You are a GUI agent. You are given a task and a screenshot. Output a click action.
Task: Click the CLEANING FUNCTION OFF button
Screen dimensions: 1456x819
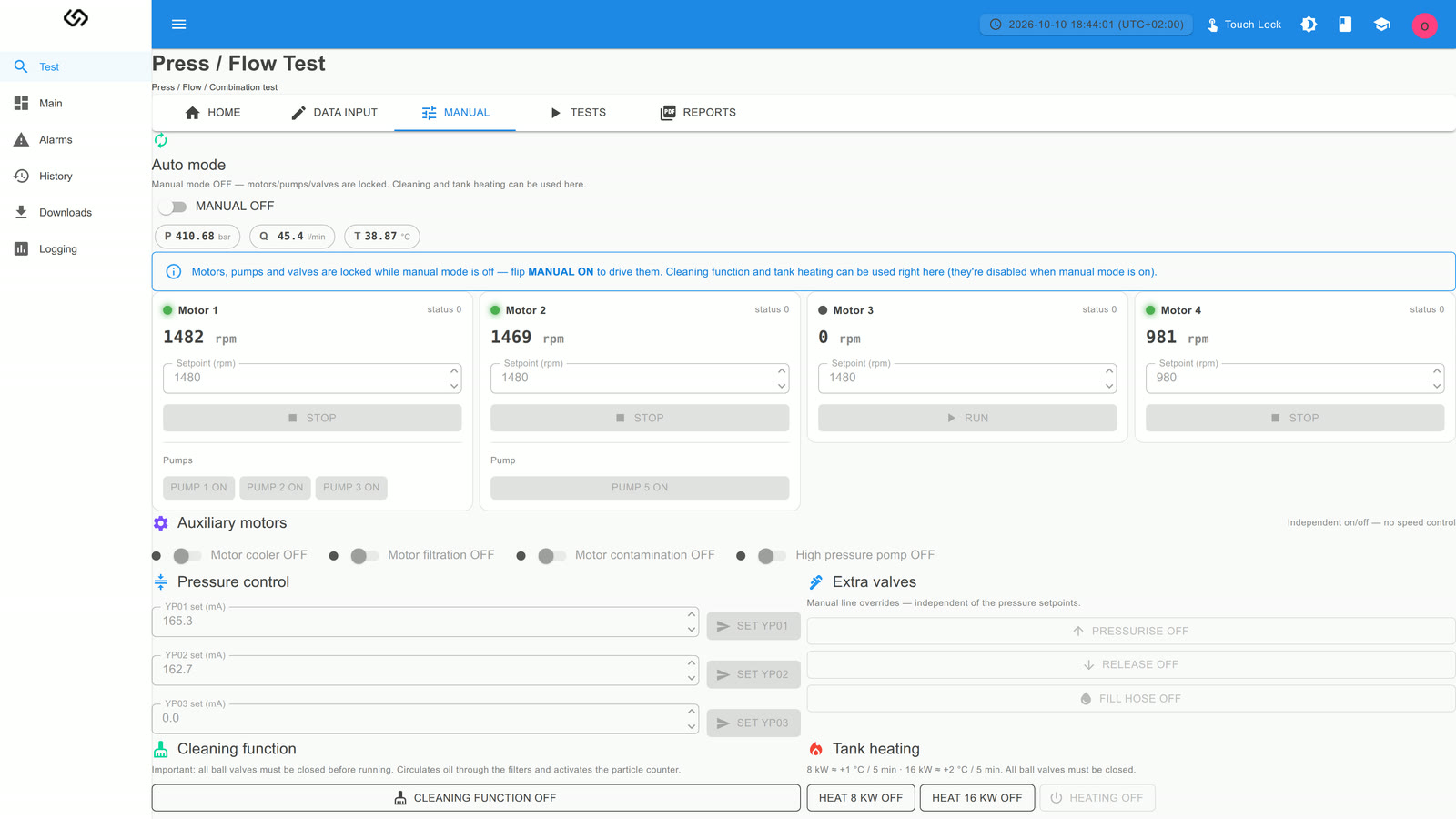[x=476, y=798]
